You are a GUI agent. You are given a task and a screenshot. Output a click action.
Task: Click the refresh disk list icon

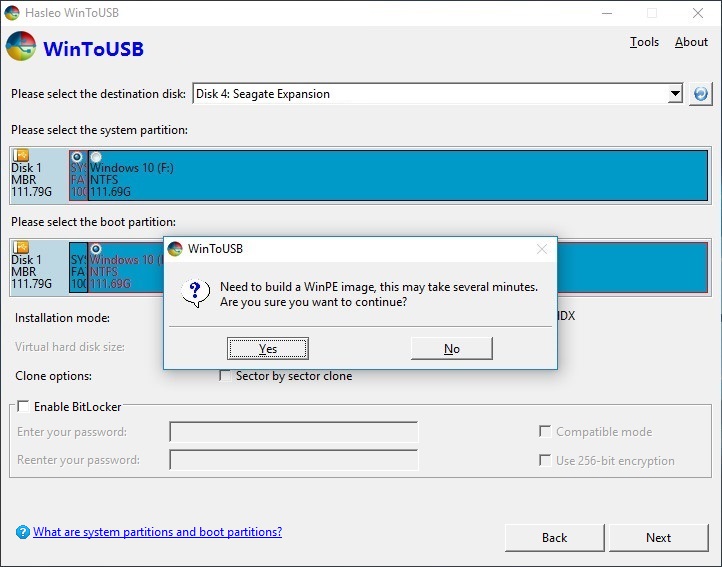click(700, 94)
